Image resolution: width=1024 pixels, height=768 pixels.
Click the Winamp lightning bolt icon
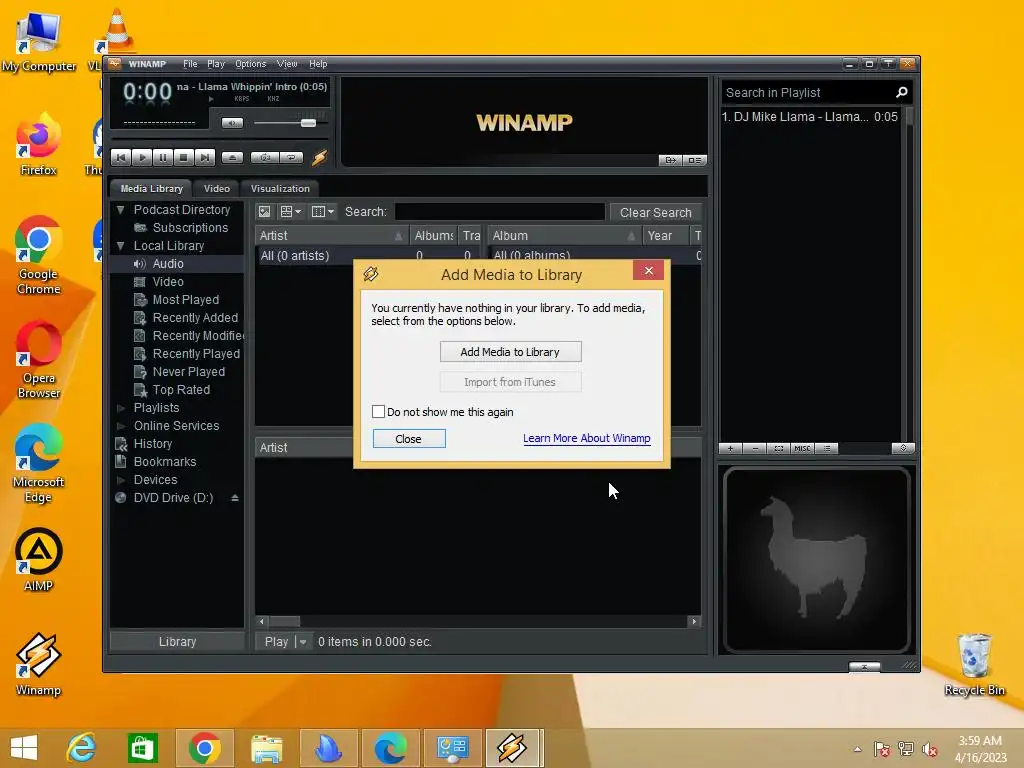coord(319,157)
